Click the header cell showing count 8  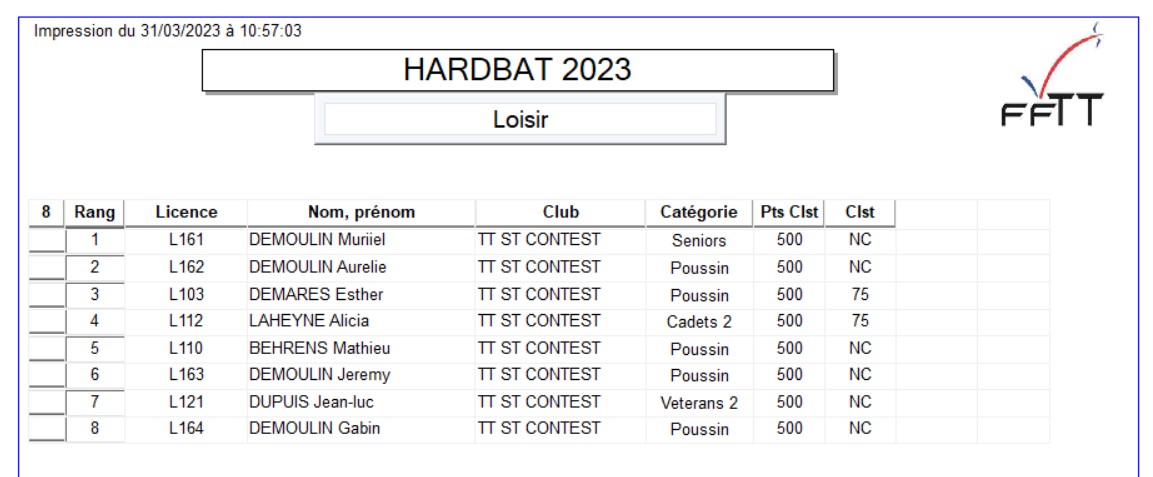click(x=47, y=213)
